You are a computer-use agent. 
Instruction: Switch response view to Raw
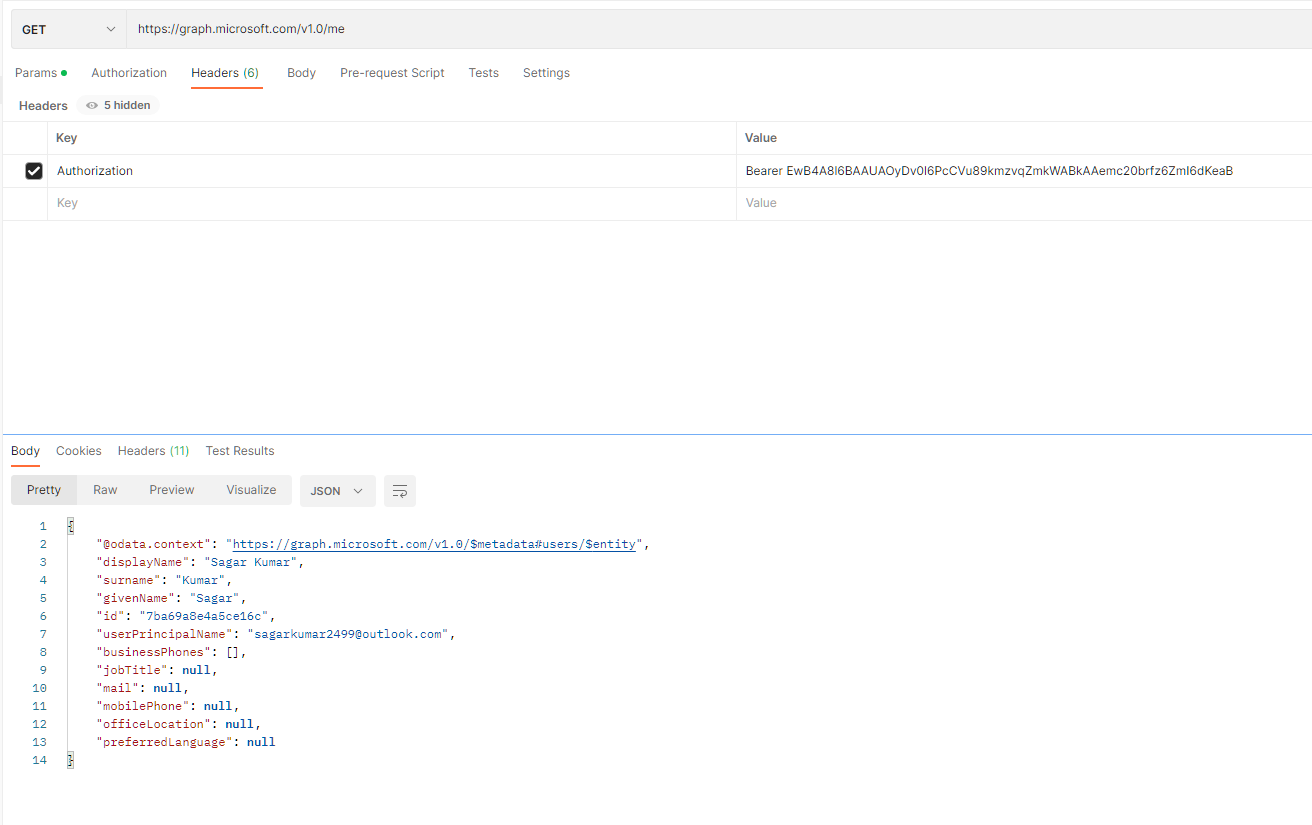coord(104,489)
